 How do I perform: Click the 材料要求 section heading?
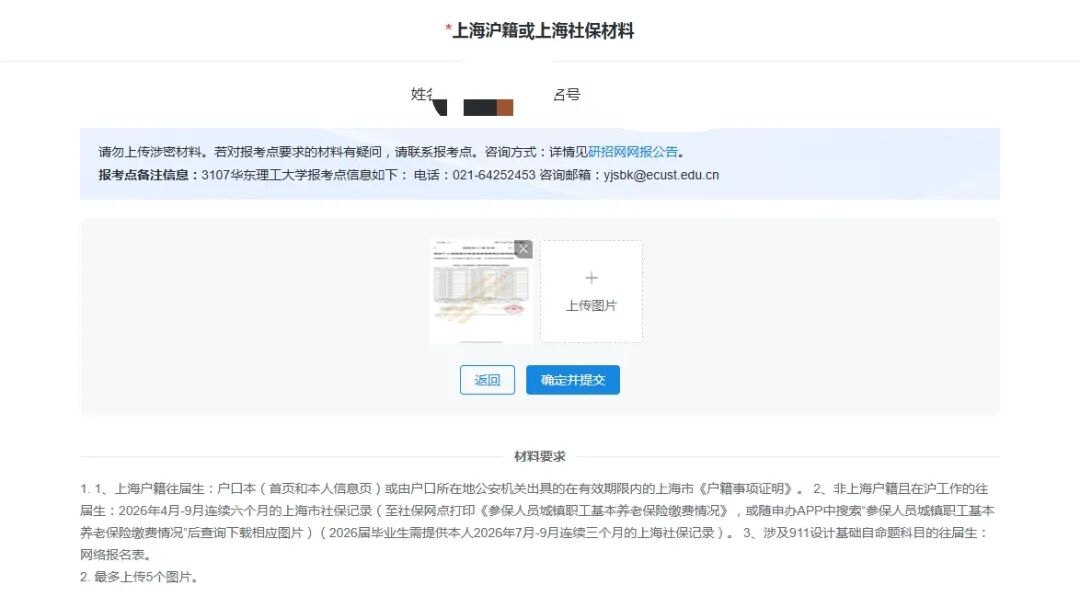pyautogui.click(x=540, y=457)
